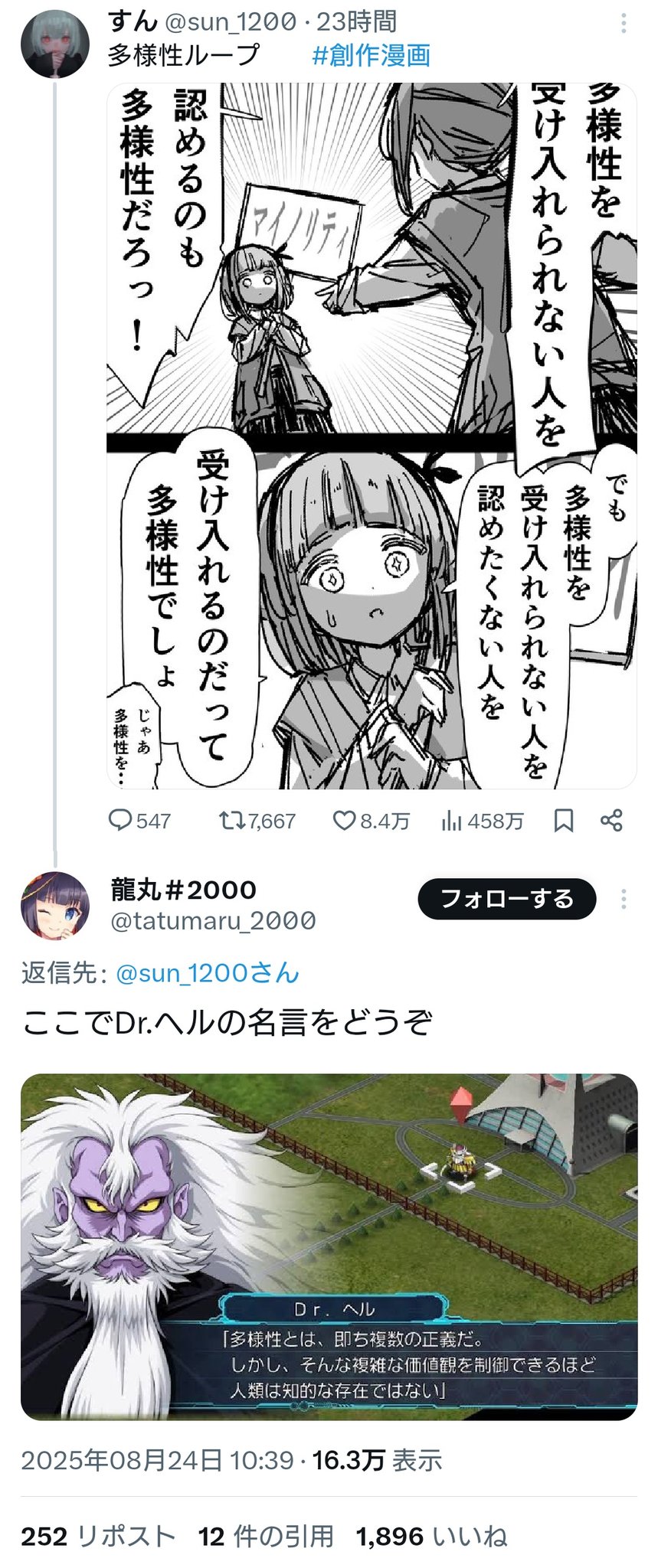The image size is (658, 1568).
Task: Open the Dr.ヘル game screenshot image
Action: click(329, 1246)
